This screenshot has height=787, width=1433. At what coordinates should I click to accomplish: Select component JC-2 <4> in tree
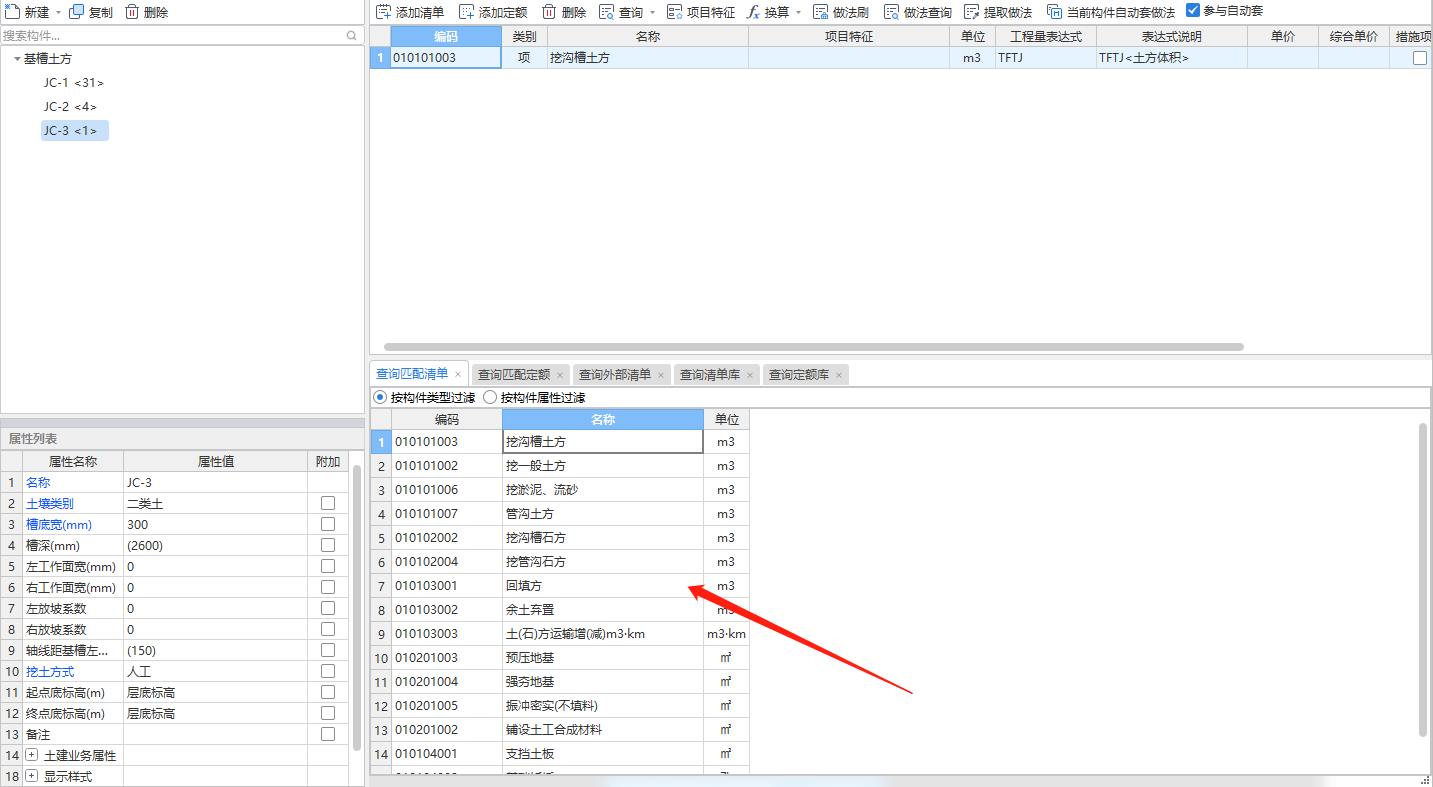tap(70, 107)
